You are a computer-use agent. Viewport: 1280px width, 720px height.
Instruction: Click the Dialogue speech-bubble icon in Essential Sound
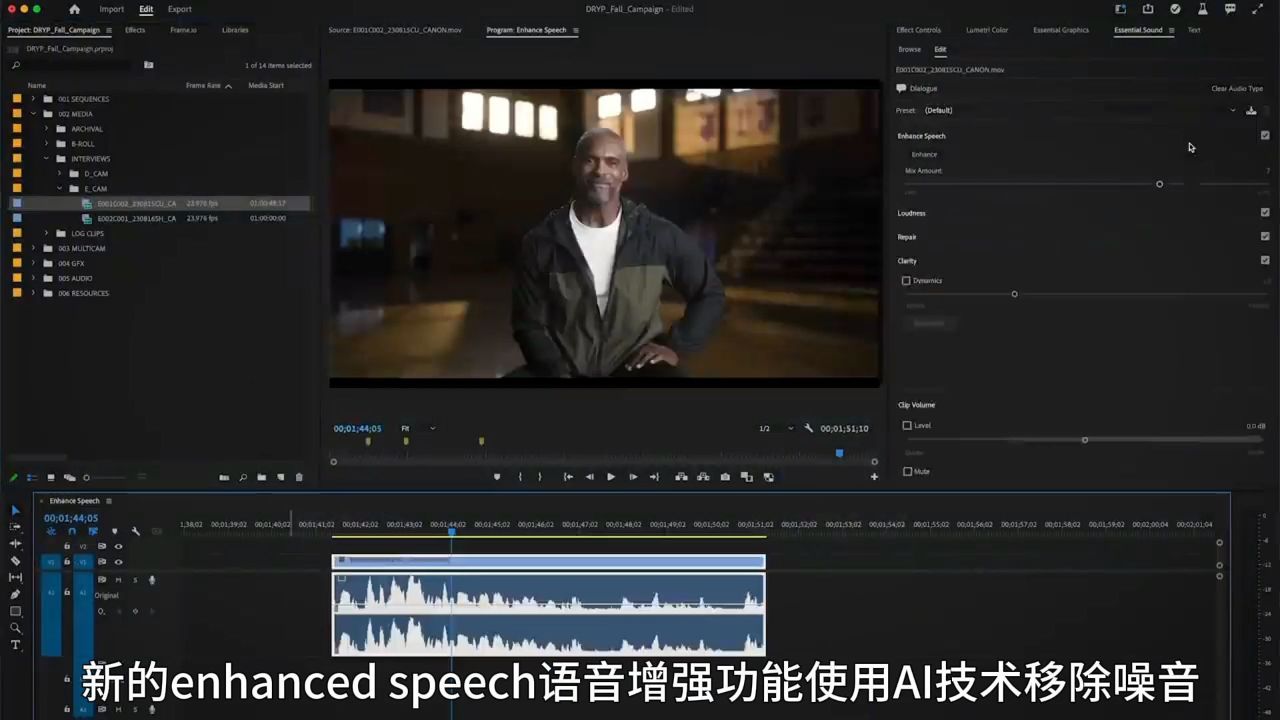click(901, 88)
